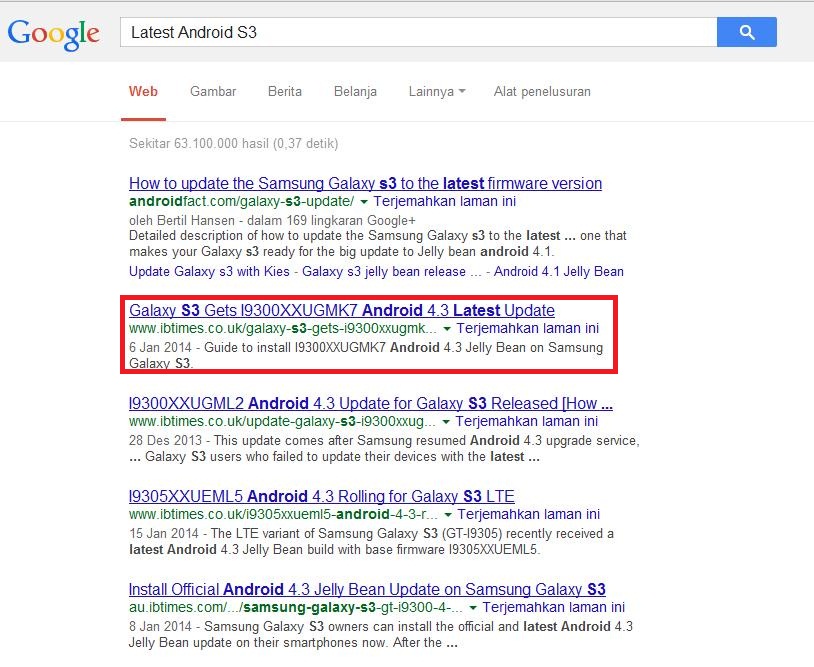
Task: Open Update Galaxy s3 with Kies sitelink
Action: tap(209, 271)
